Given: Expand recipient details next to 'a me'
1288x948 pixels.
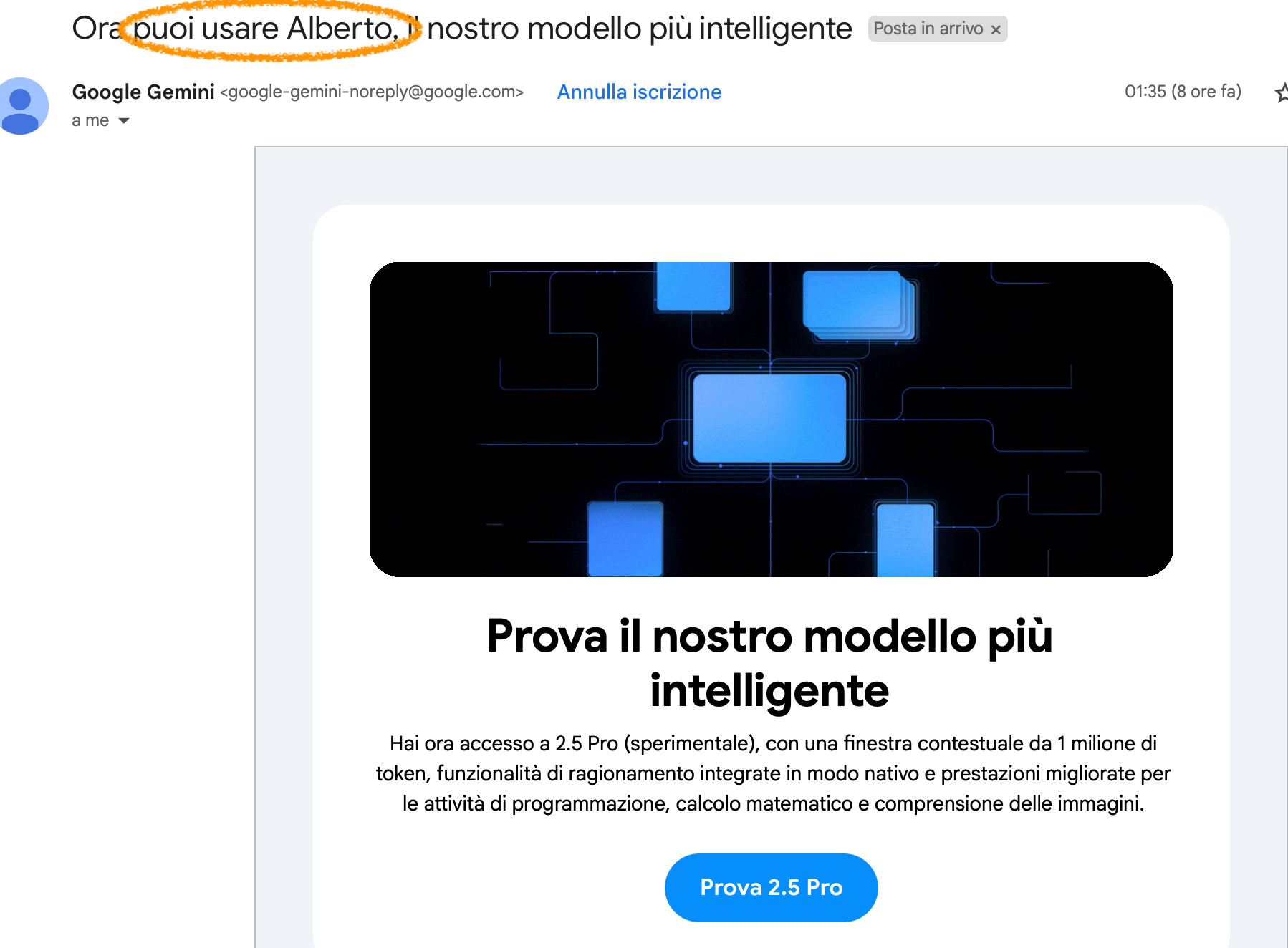Looking at the screenshot, I should [124, 120].
